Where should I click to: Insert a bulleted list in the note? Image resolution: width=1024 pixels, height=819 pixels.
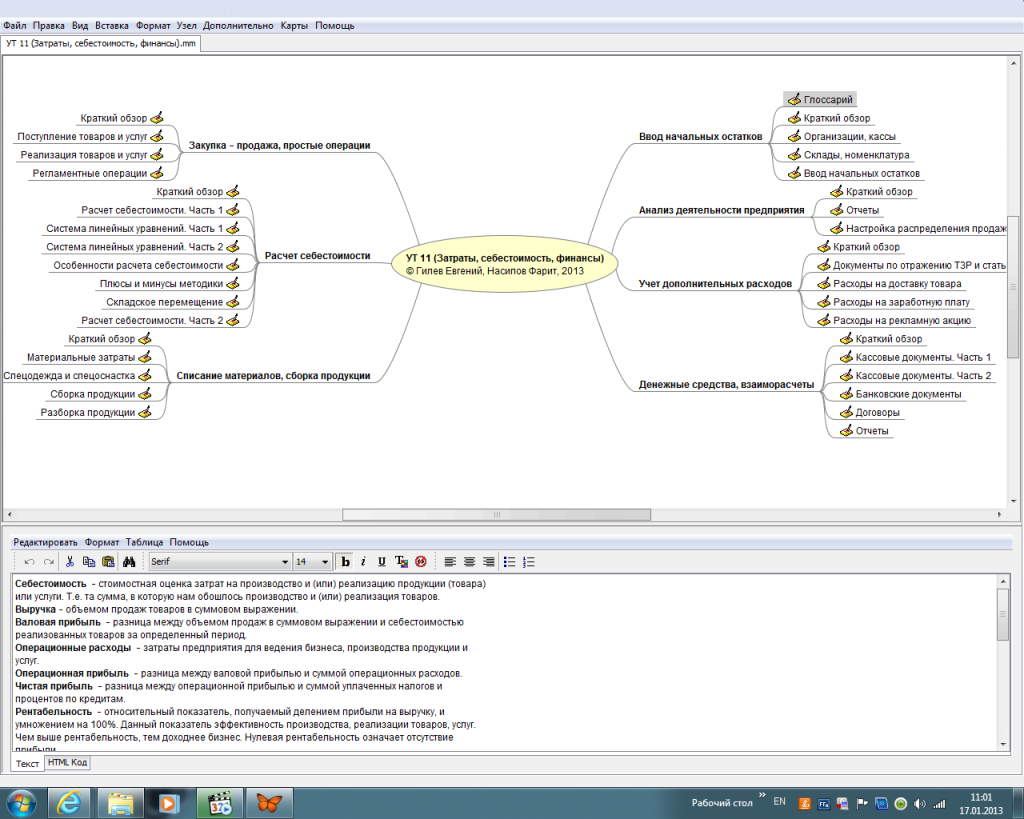(510, 562)
